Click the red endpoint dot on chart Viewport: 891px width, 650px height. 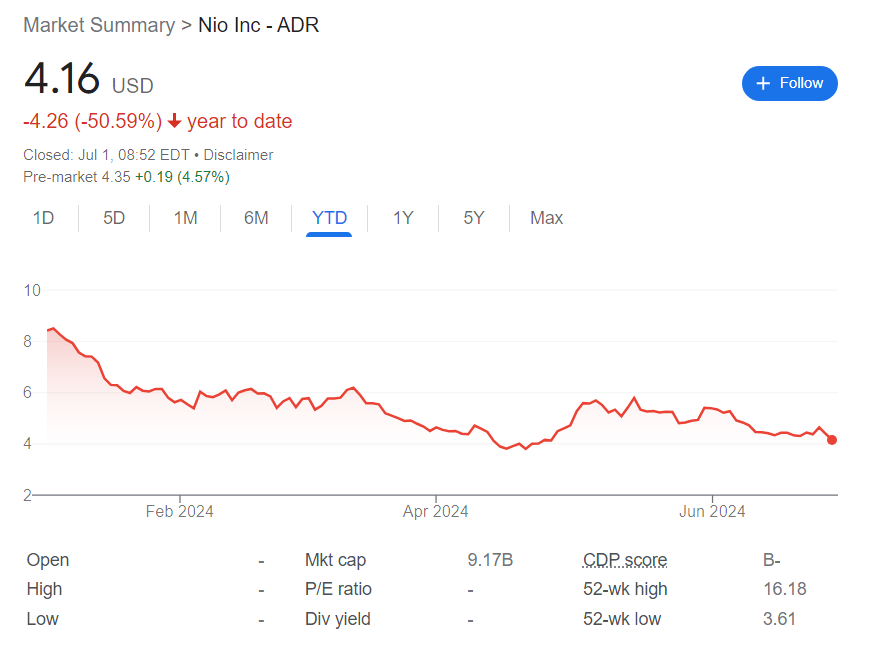click(x=832, y=440)
